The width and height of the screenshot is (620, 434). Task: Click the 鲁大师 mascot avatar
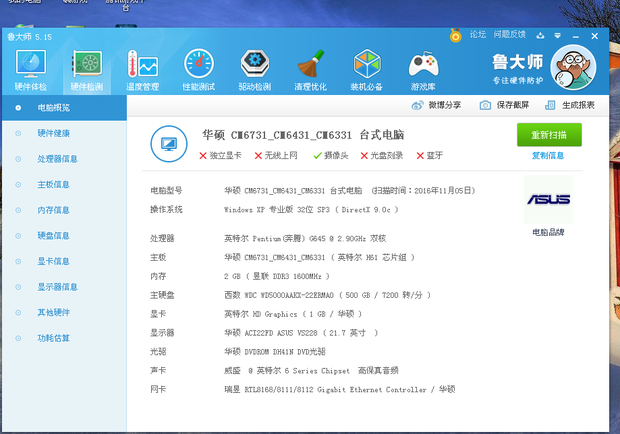tap(573, 68)
